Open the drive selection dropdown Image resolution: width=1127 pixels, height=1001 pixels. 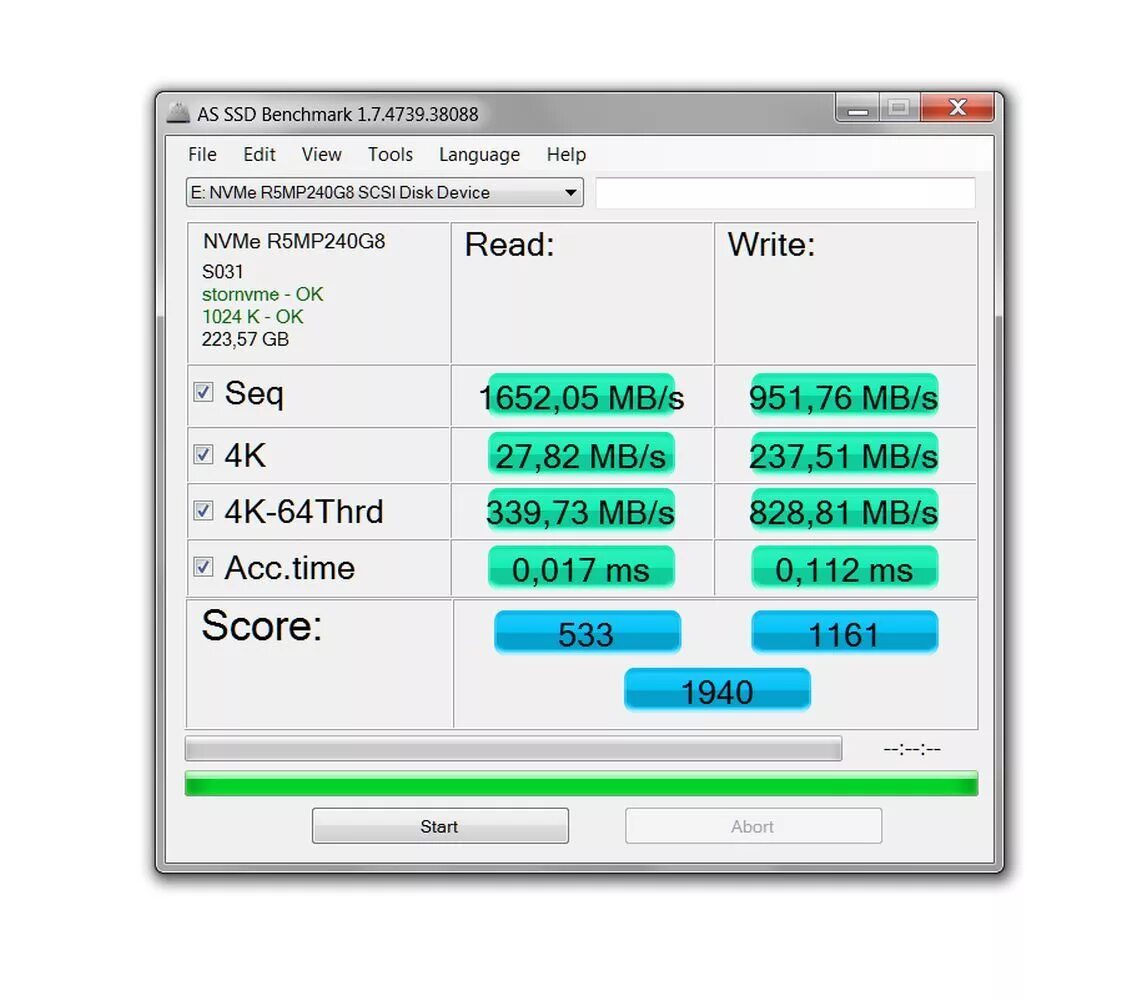click(385, 193)
